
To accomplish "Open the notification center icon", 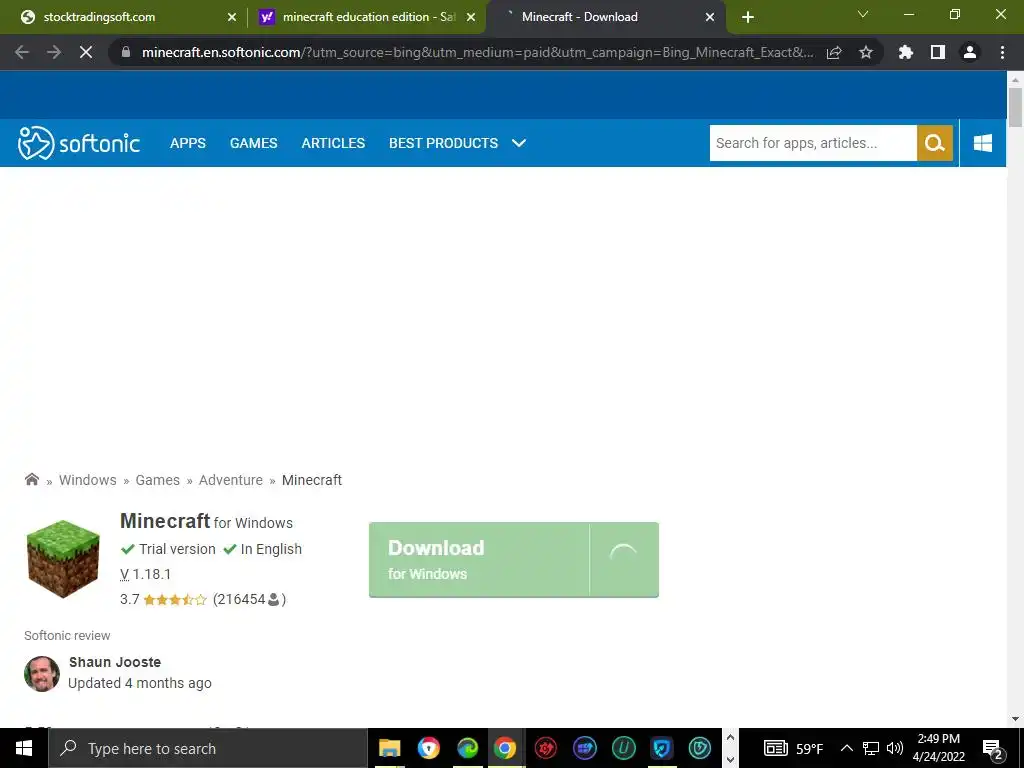I will 993,749.
